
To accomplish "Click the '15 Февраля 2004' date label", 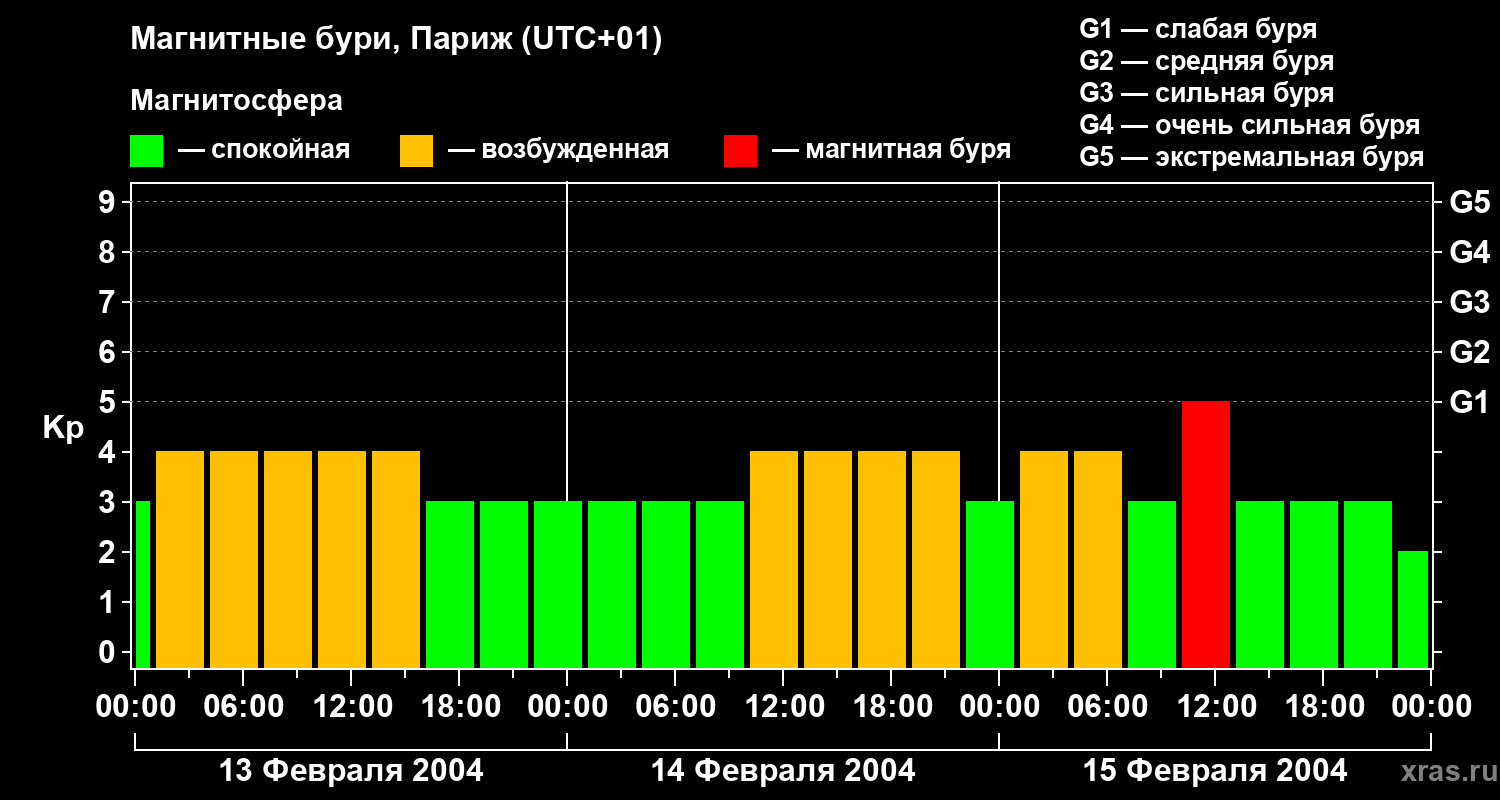I will [1215, 770].
